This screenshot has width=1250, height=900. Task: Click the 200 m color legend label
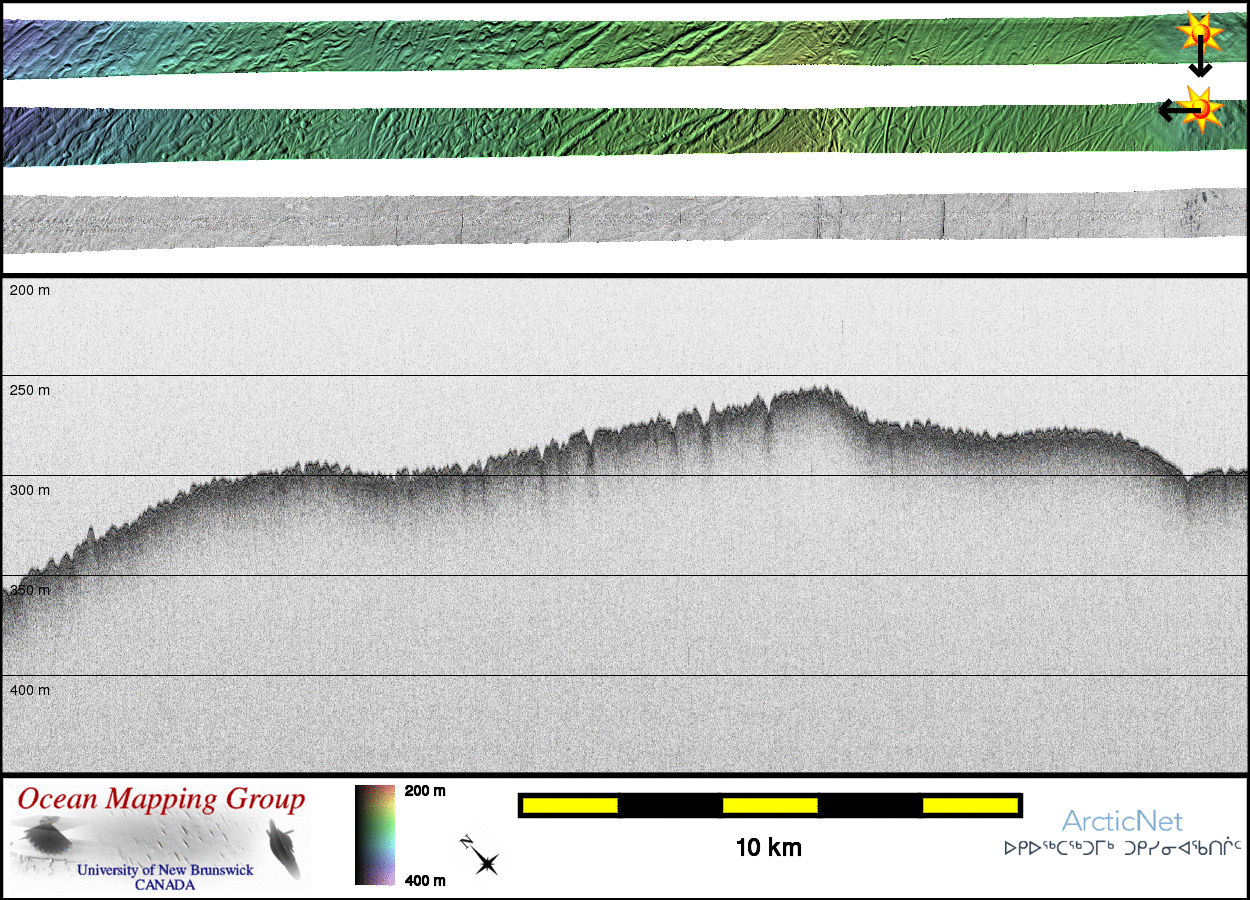click(425, 791)
